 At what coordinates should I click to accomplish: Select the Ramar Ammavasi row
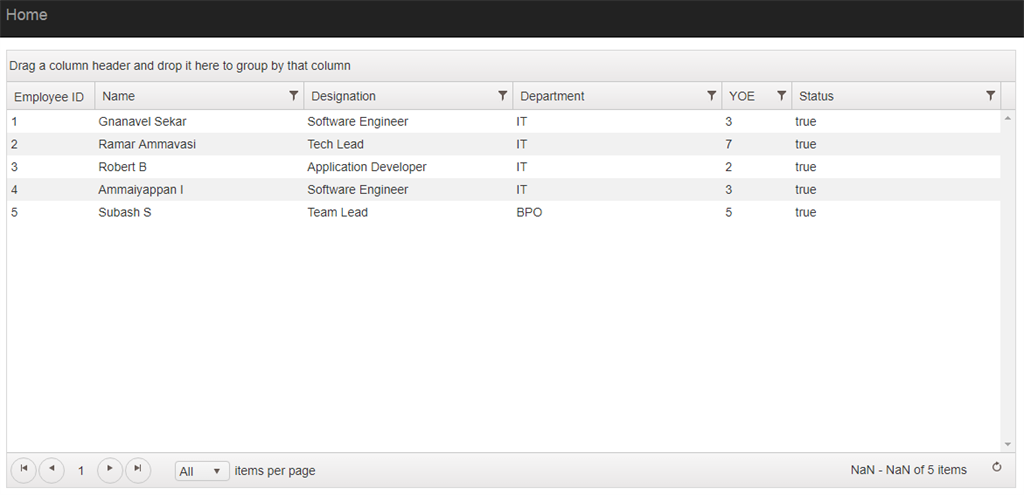click(x=147, y=144)
